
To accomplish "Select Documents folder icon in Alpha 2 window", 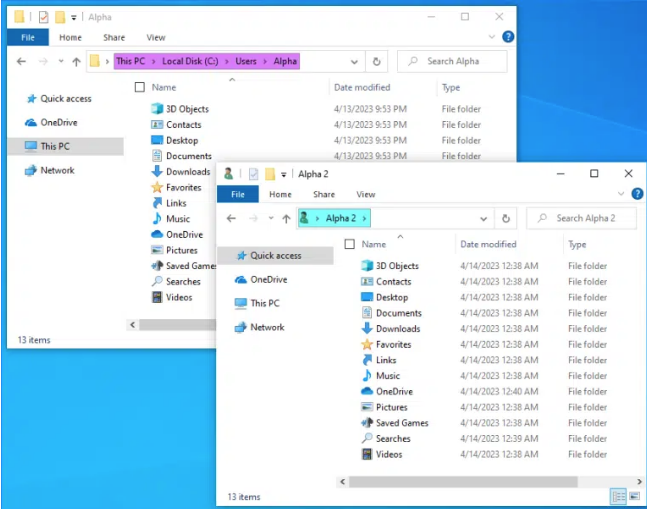I will 367,313.
